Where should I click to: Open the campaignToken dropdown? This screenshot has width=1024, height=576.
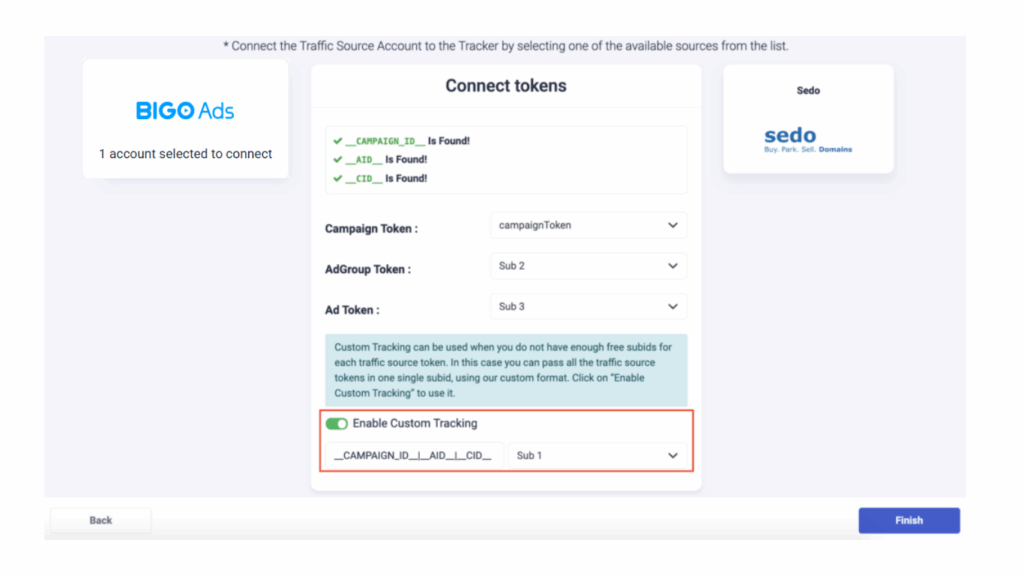[588, 225]
